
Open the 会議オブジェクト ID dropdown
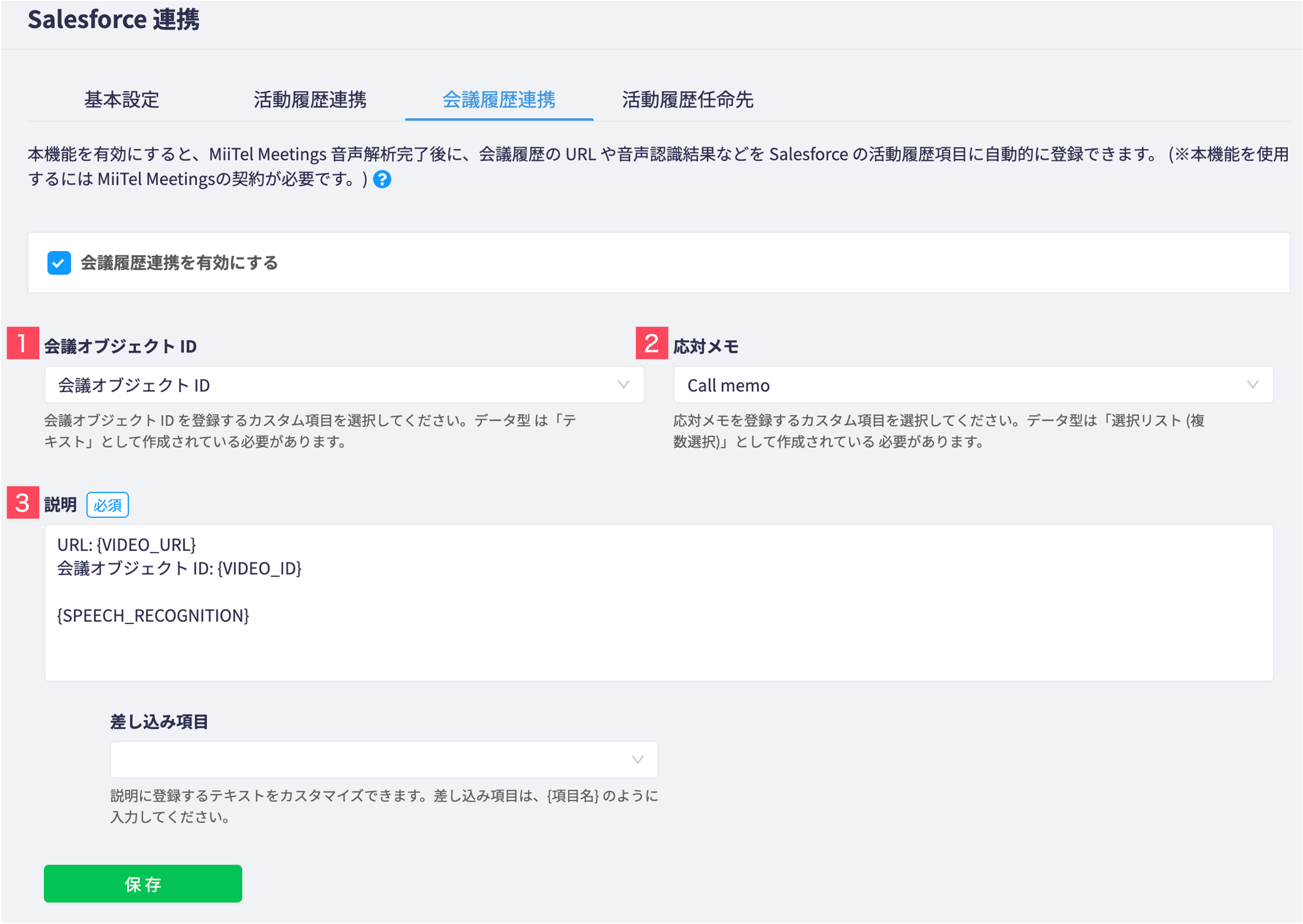[x=344, y=385]
